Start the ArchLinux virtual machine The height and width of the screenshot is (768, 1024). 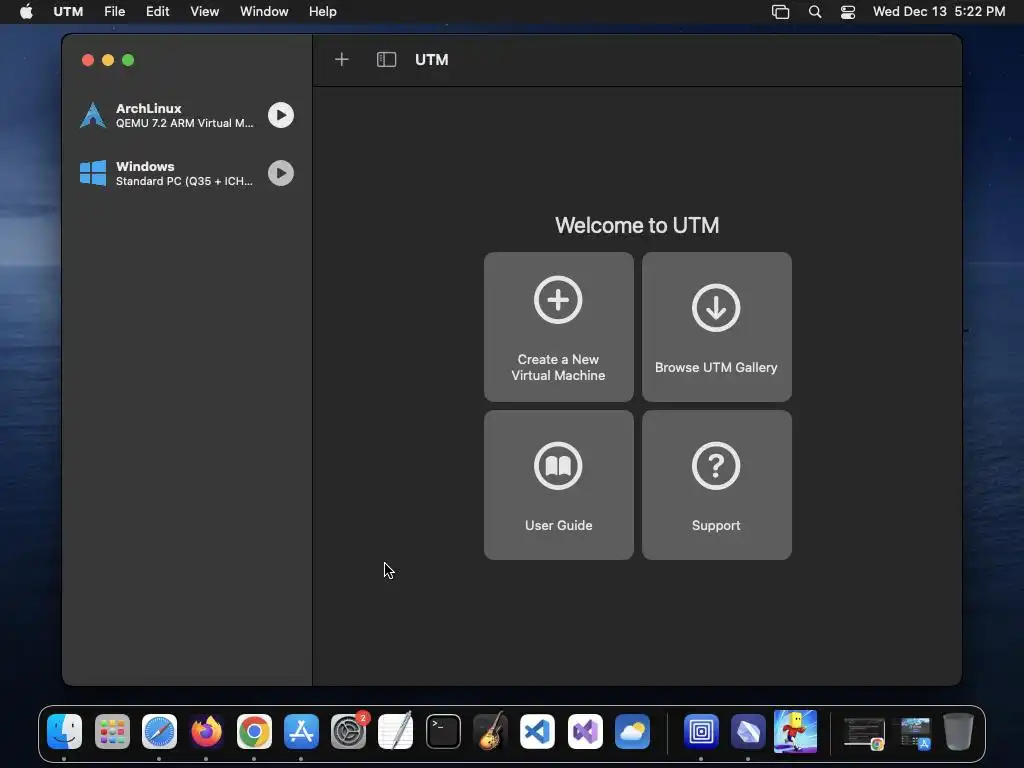(281, 115)
